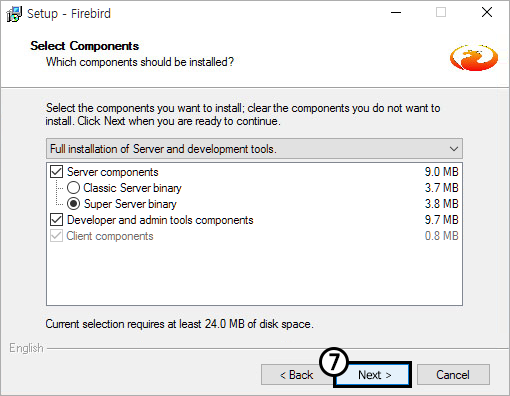Viewport: 510px width, 396px height.
Task: Click the disabled Client components checkbox
Action: pos(56,236)
